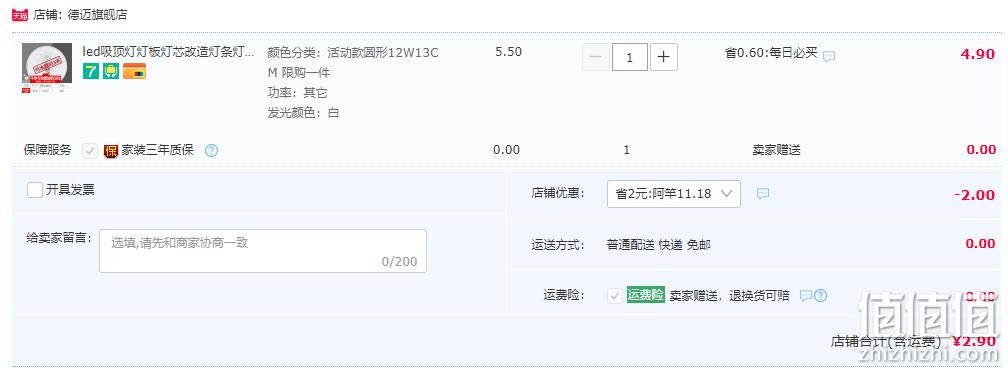Click the red 保 warranty badge icon
Image resolution: width=1008 pixels, height=371 pixels.
111,151
